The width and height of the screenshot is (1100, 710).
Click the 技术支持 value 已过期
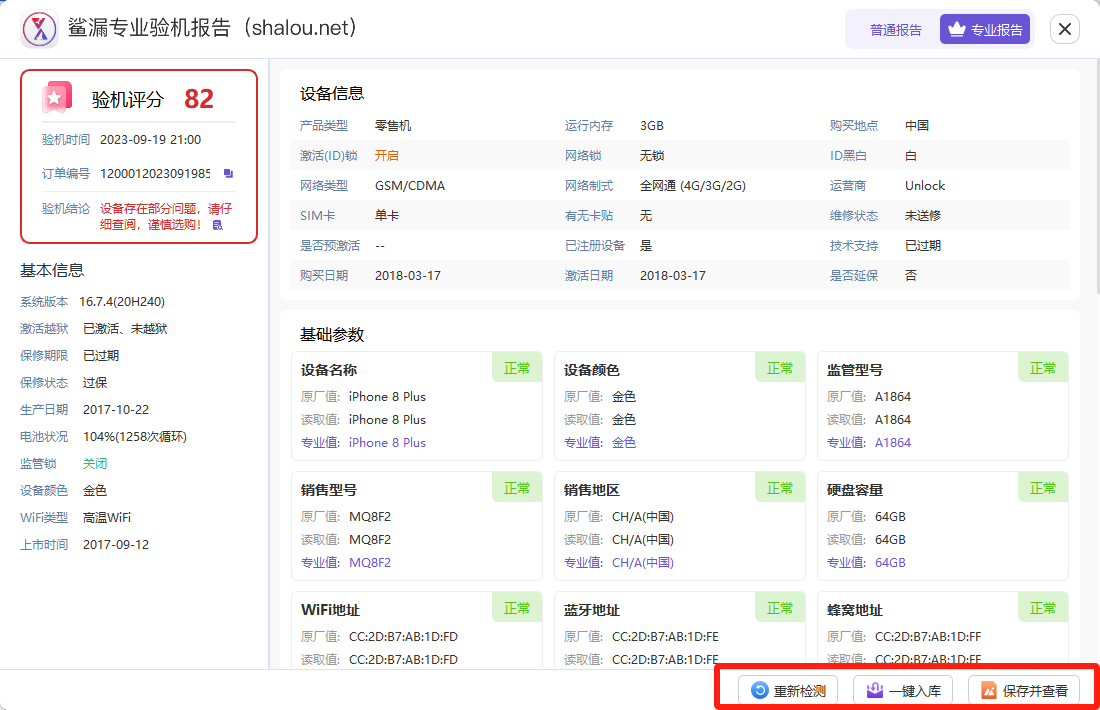pyautogui.click(x=923, y=246)
